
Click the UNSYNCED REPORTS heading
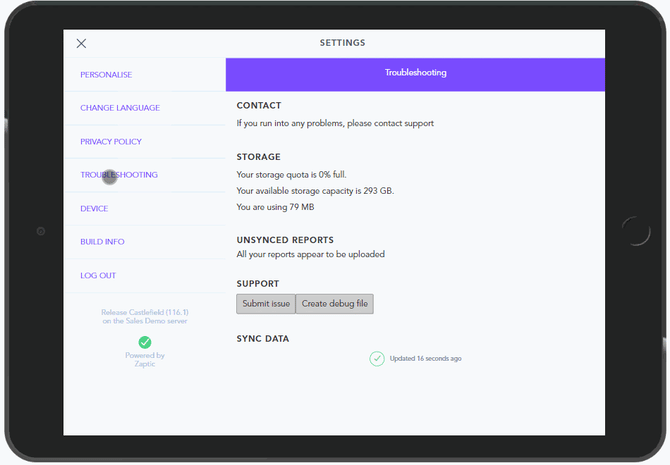[x=285, y=240]
